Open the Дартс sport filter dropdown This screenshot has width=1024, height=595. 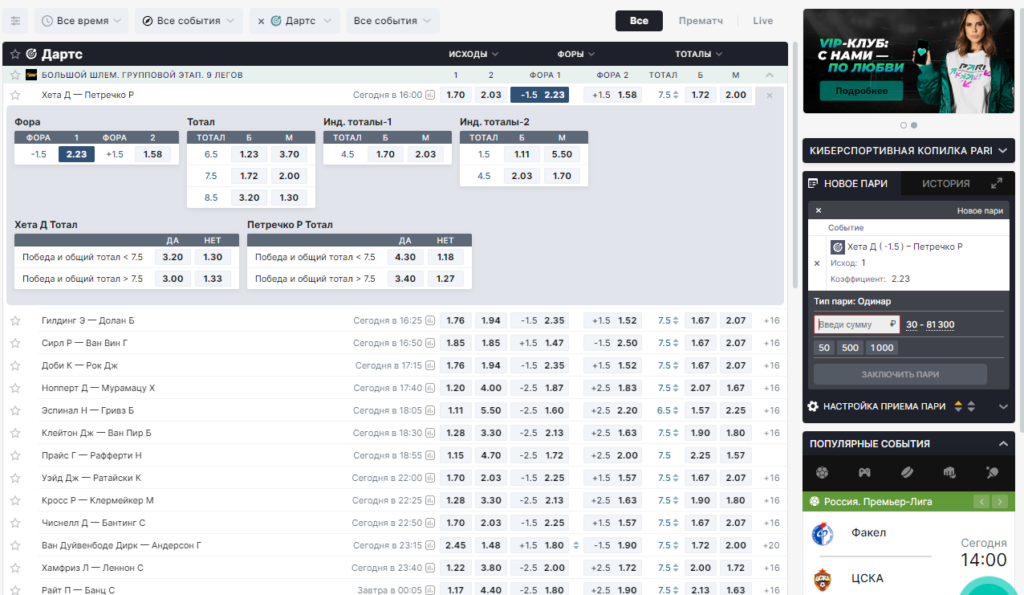302,21
